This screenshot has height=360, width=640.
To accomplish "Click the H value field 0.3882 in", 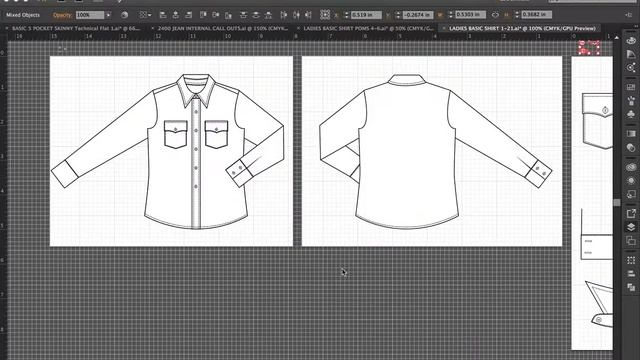I will 537,15.
